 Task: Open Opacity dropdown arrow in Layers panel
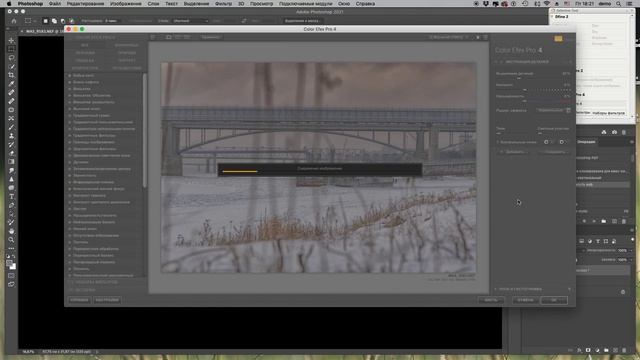point(631,250)
